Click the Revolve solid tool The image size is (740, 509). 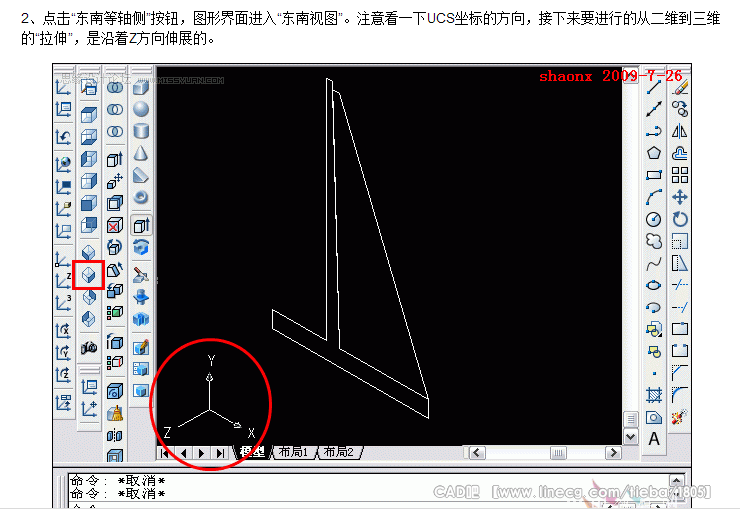[x=141, y=247]
